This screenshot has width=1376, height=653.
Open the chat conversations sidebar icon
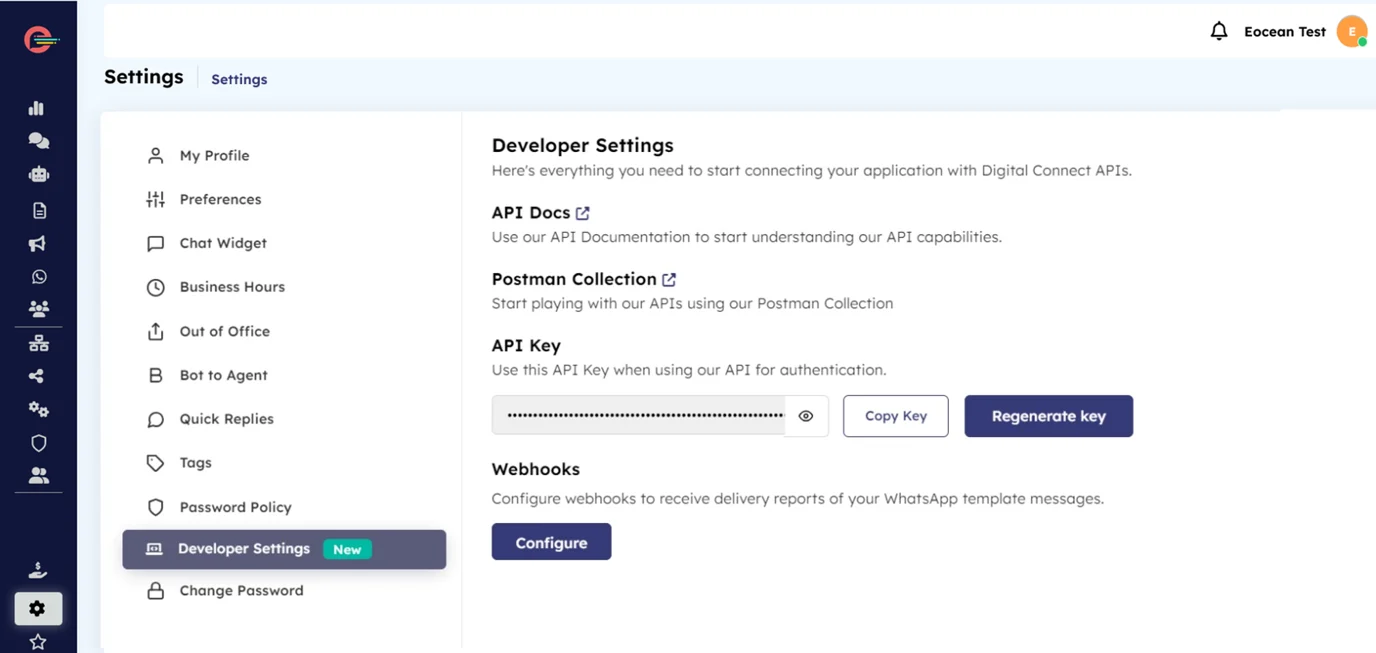coord(38,141)
